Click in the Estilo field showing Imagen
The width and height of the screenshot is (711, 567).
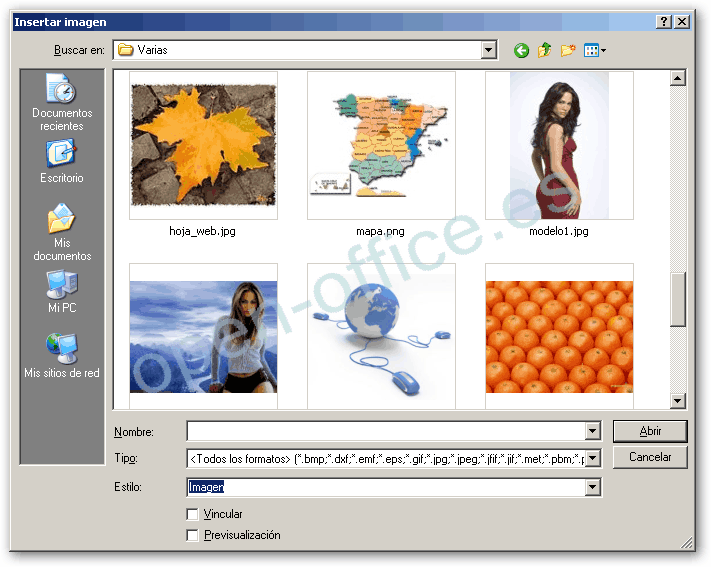pyautogui.click(x=386, y=487)
